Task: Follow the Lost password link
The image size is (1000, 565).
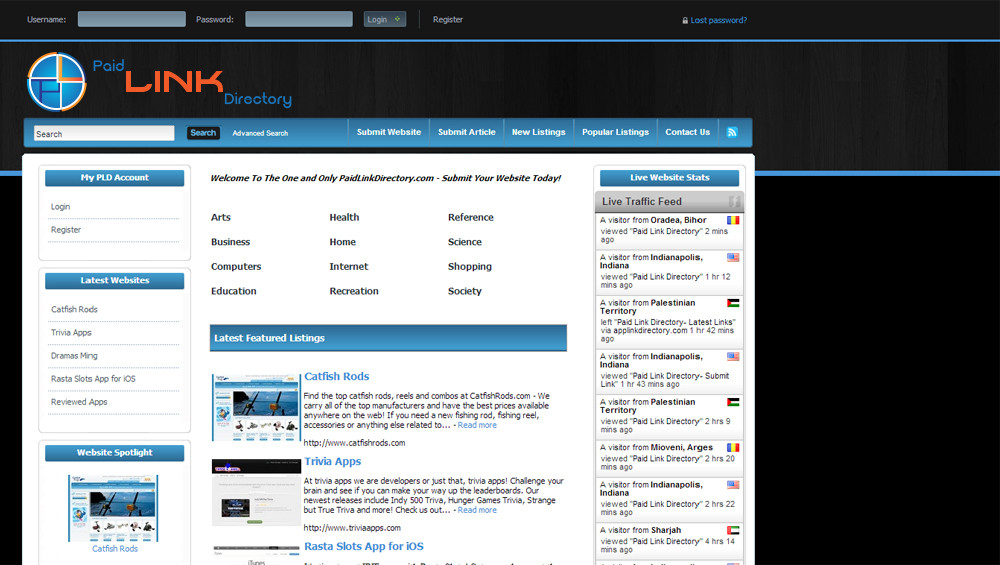Action: pos(718,20)
